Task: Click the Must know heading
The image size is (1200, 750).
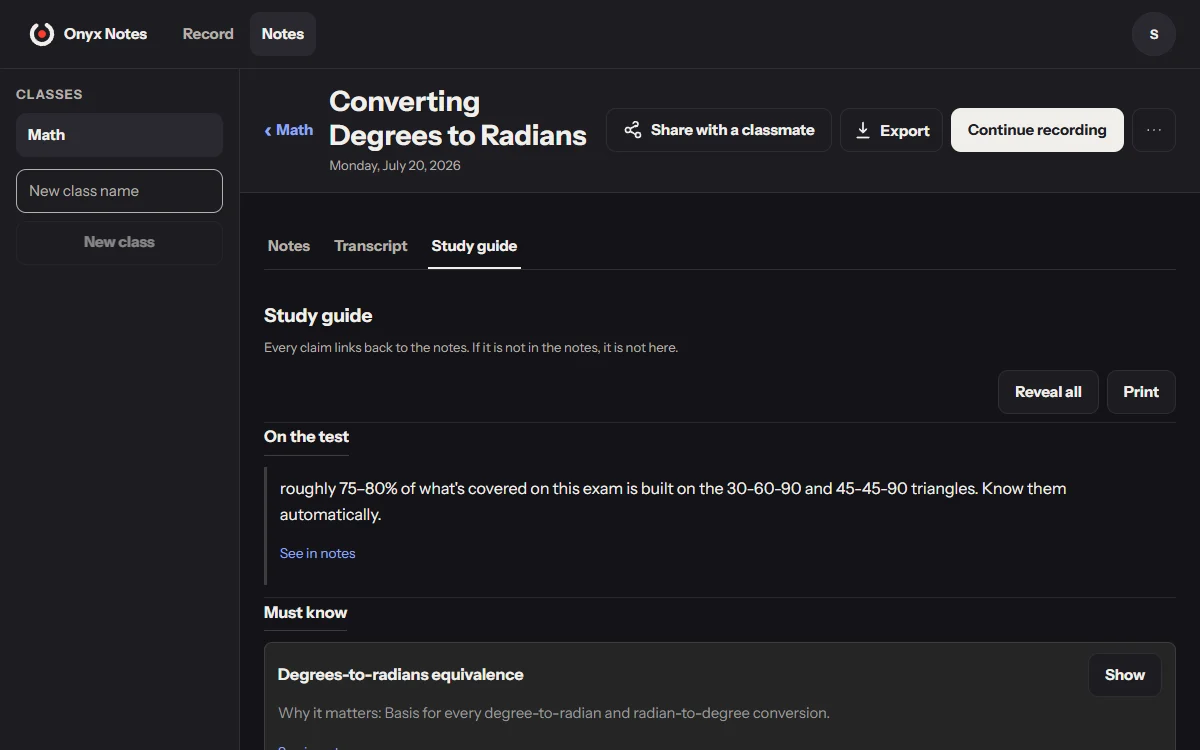Action: [306, 613]
